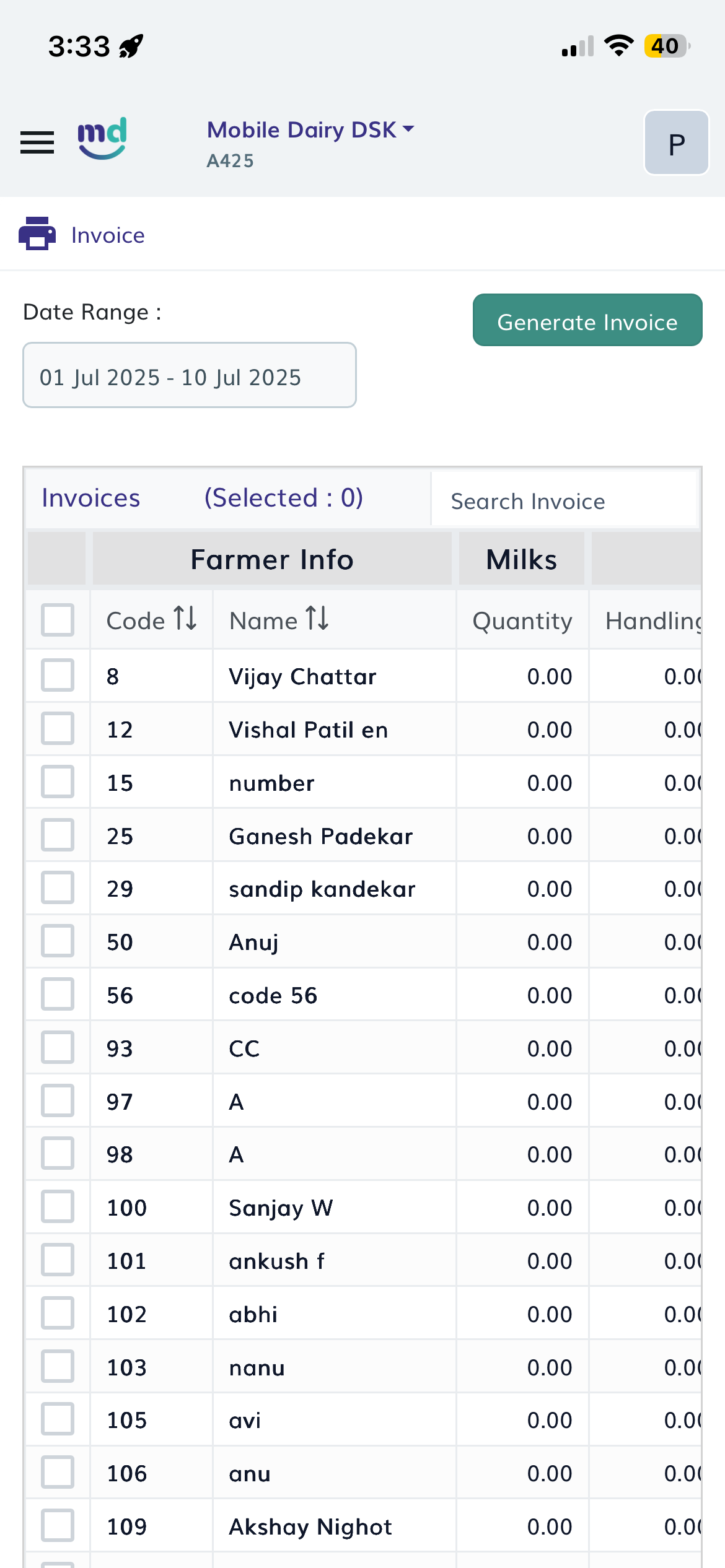The height and width of the screenshot is (1568, 725).
Task: Tick the Sanjay W checkbox
Action: [x=58, y=1206]
